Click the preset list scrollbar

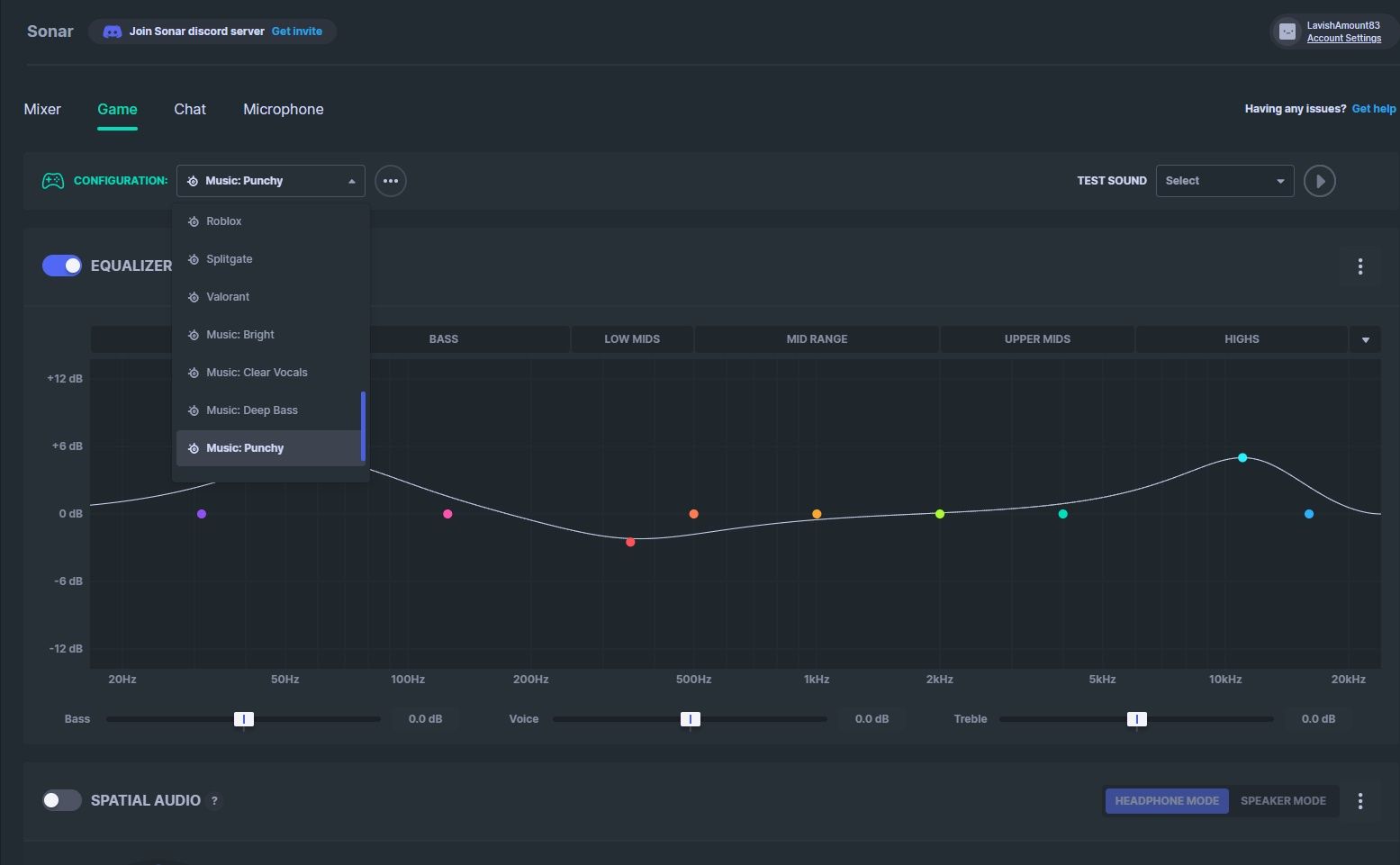[x=363, y=426]
